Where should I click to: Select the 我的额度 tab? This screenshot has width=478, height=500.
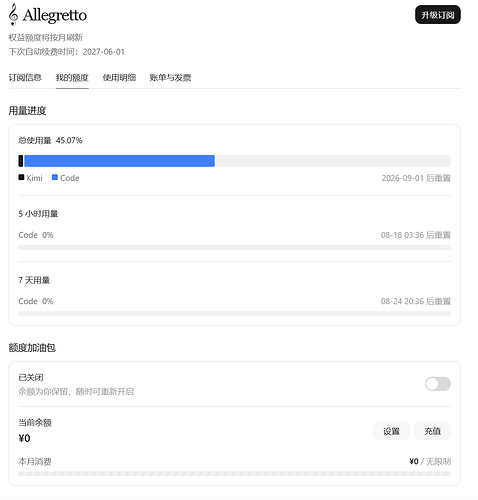tap(72, 78)
